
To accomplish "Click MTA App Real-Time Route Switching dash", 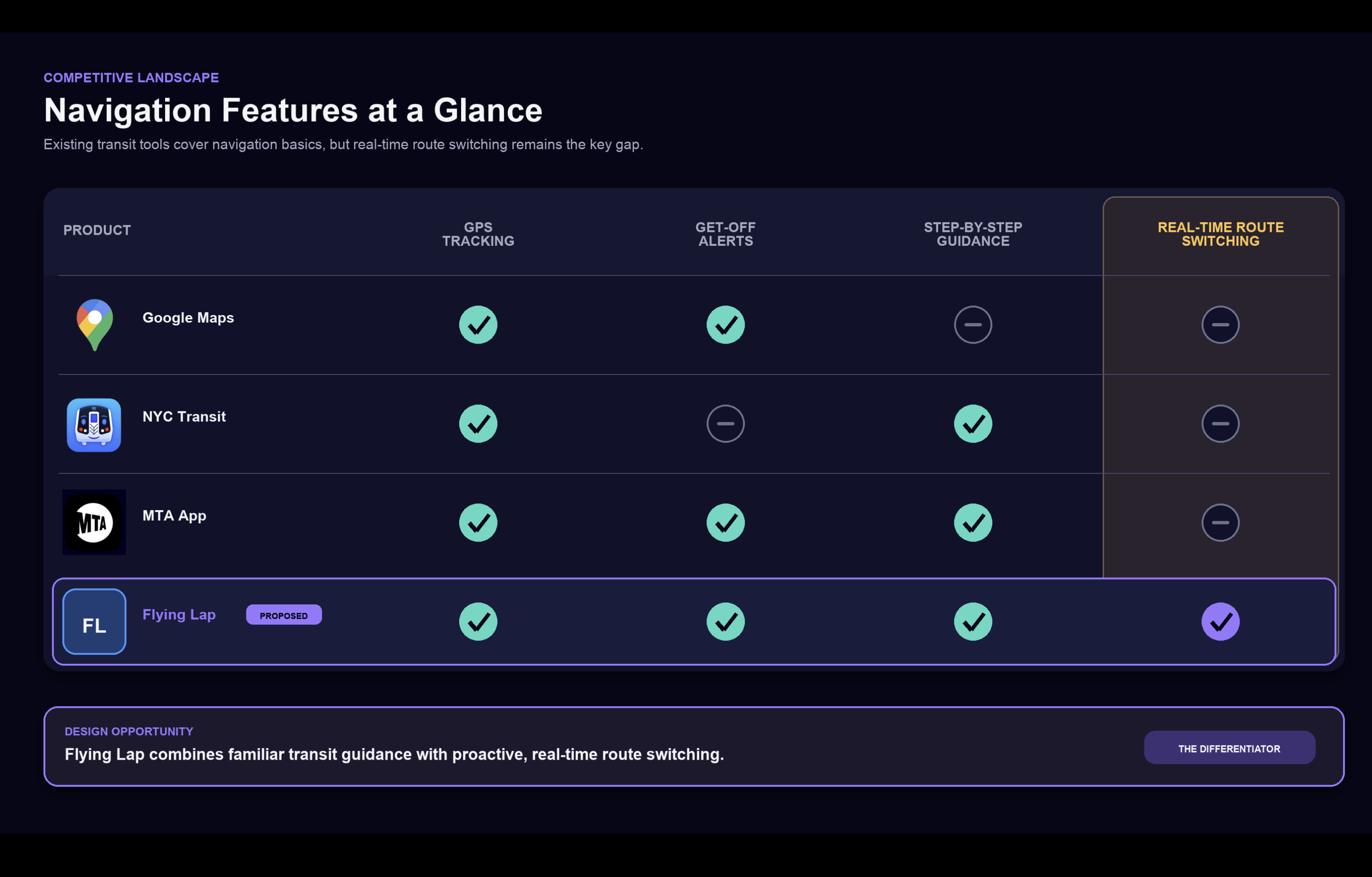I will coord(1220,522).
